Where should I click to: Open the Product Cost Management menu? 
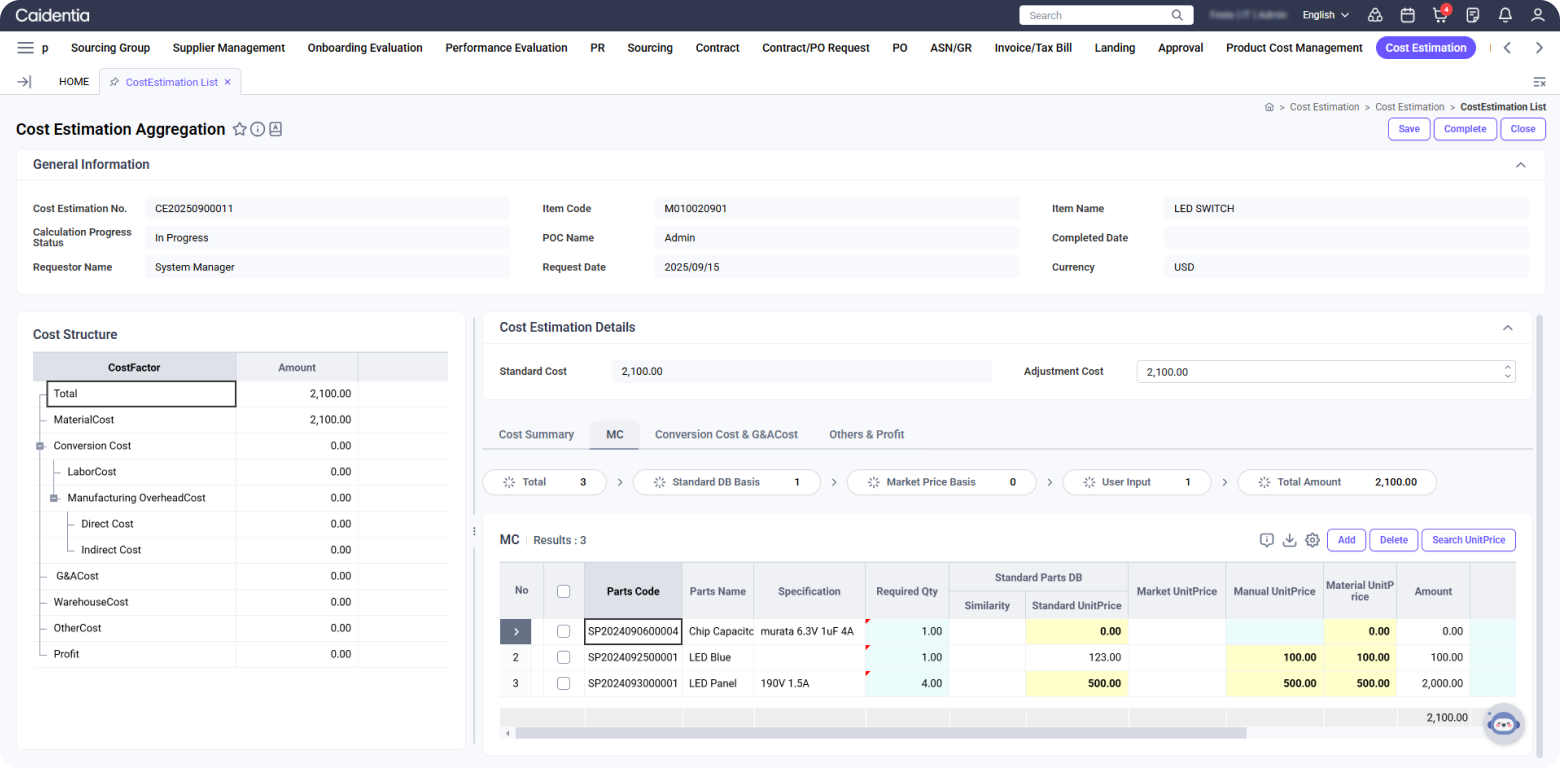coord(1294,48)
